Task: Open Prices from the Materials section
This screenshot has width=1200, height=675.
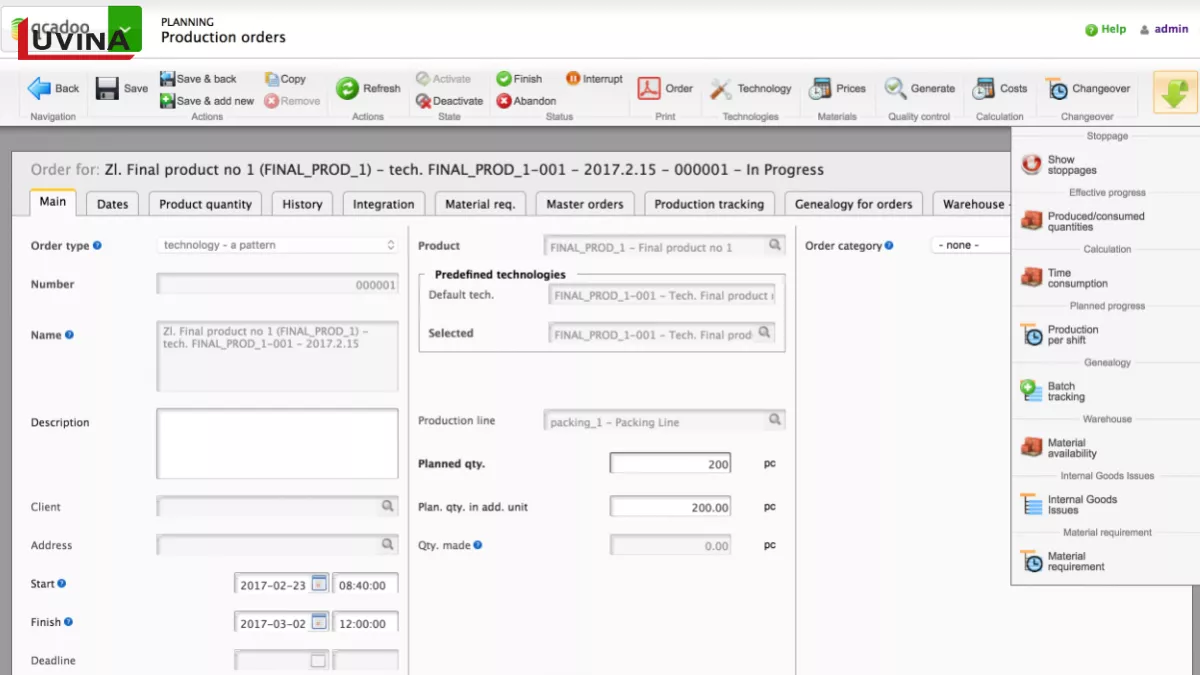Action: tap(838, 88)
